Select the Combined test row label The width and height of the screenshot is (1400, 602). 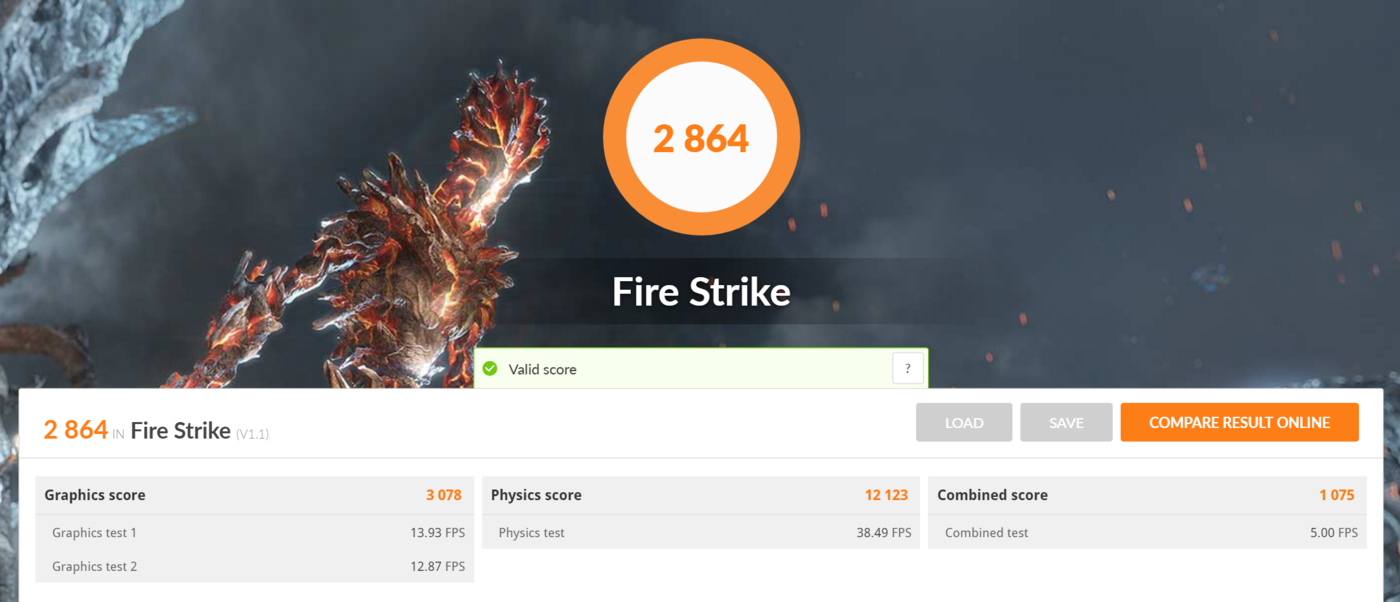(986, 533)
